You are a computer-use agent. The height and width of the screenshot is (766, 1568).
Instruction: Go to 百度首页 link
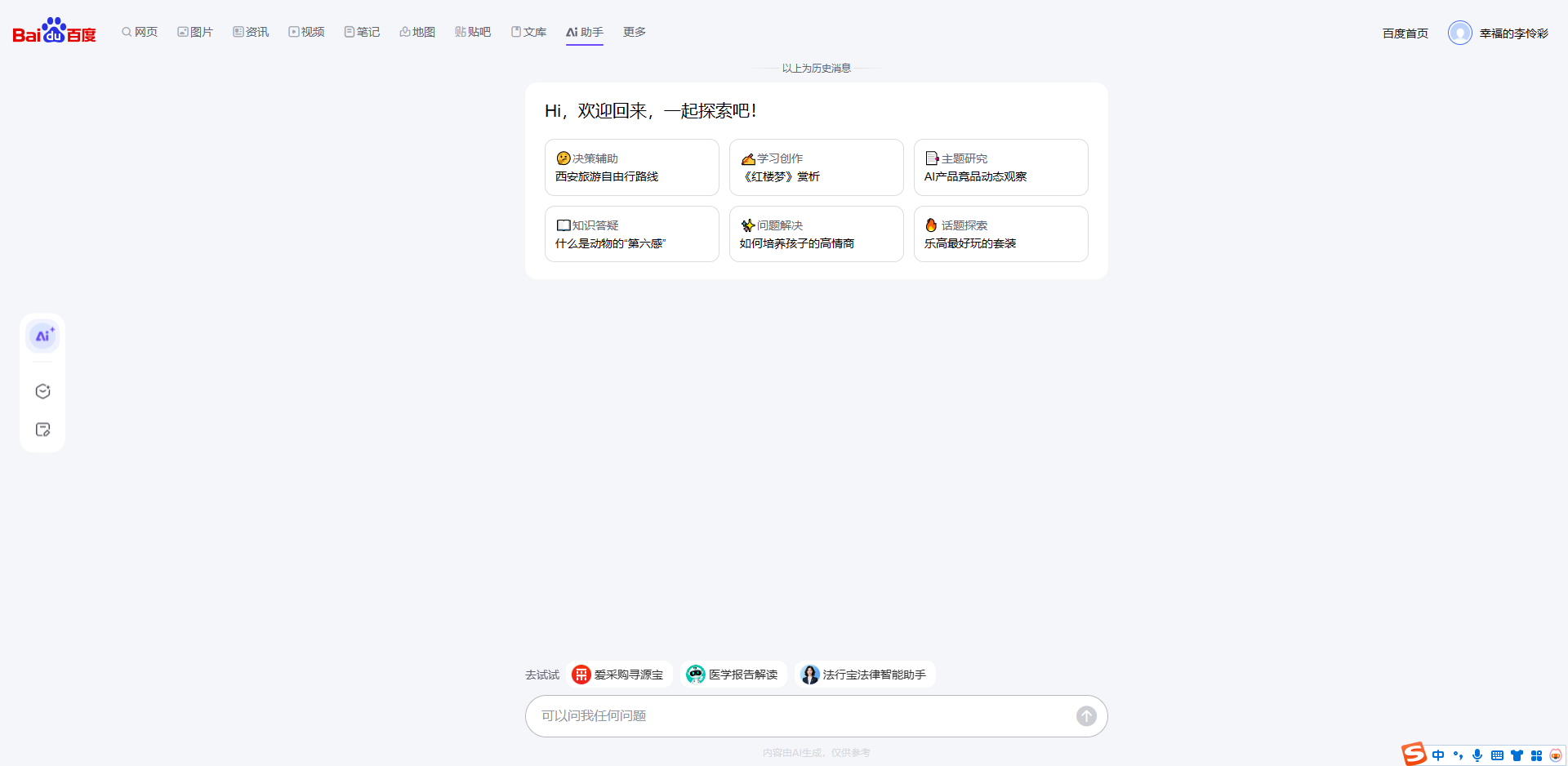click(1404, 33)
